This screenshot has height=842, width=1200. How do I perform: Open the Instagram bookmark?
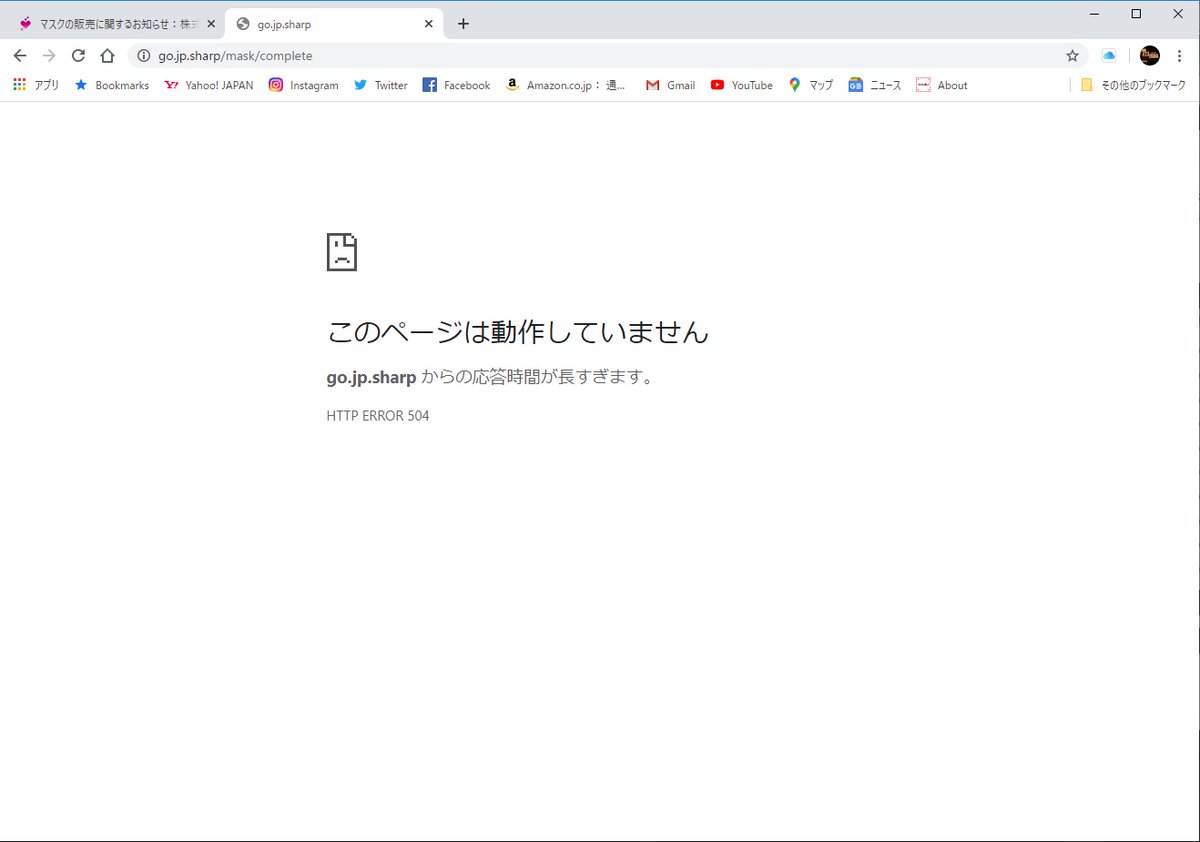click(x=304, y=85)
